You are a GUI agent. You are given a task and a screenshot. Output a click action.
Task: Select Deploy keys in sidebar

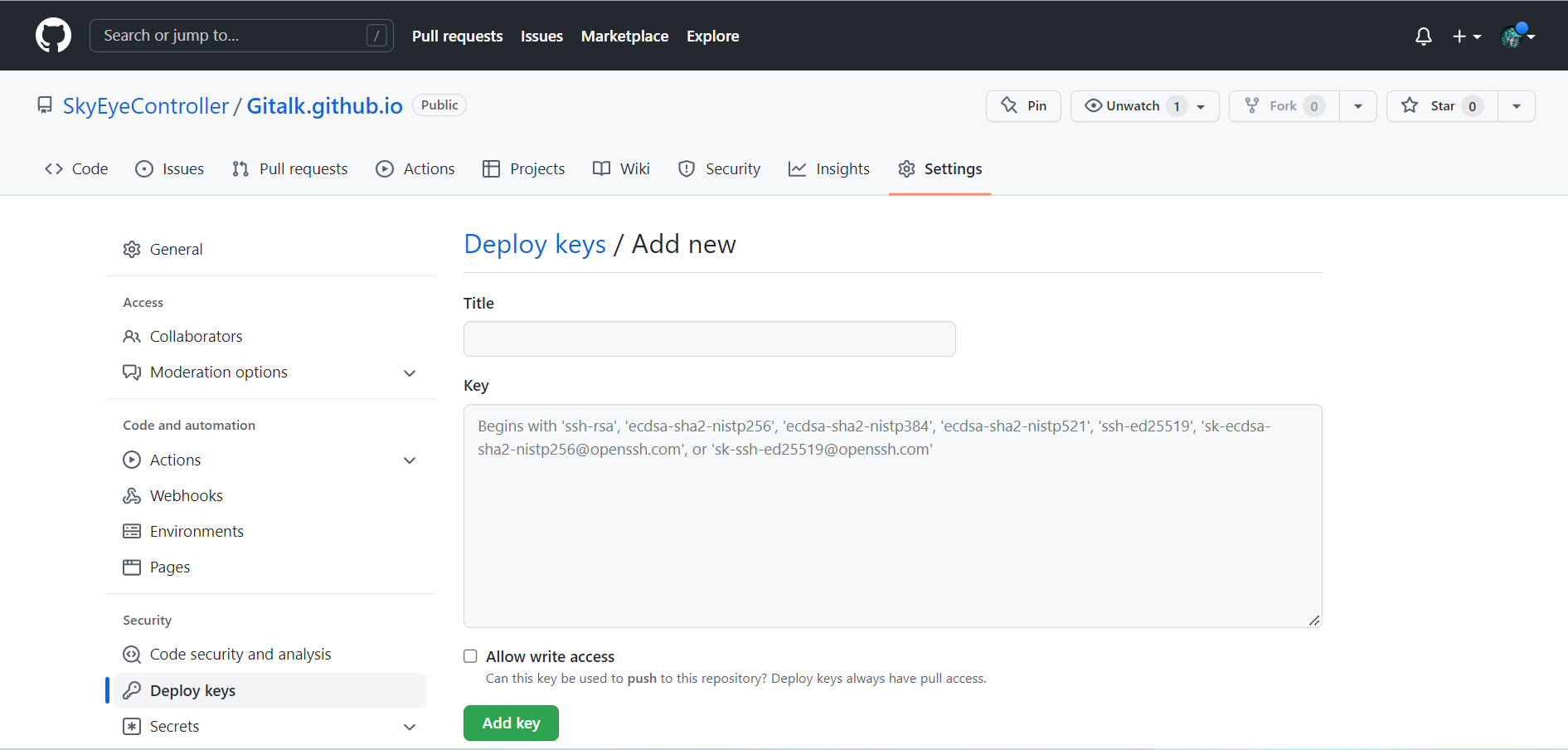[x=270, y=691]
